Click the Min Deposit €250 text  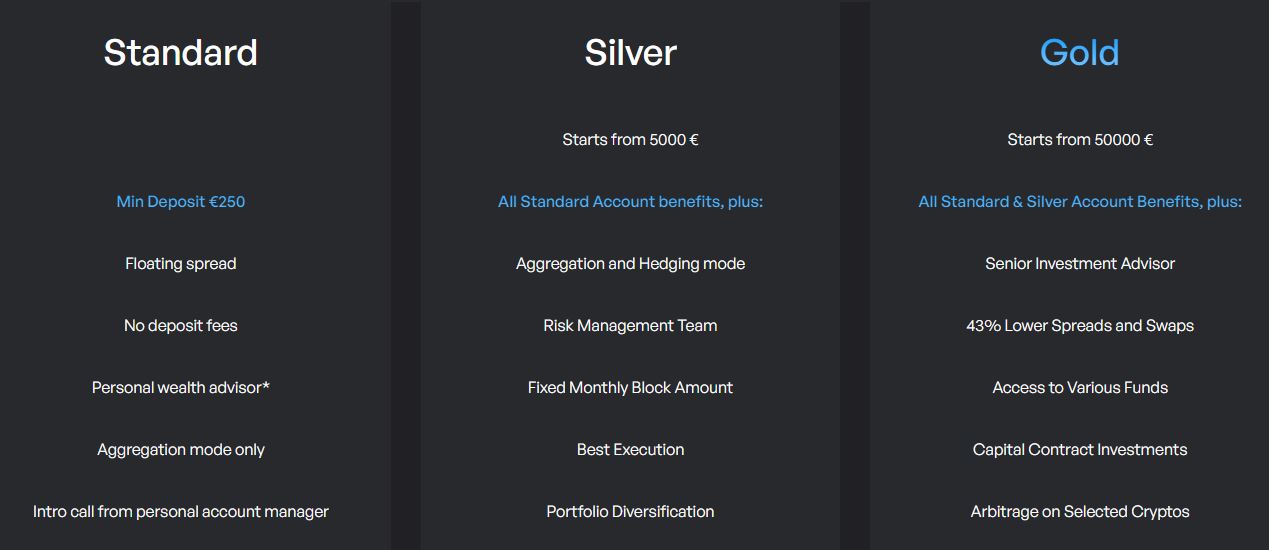coord(180,201)
